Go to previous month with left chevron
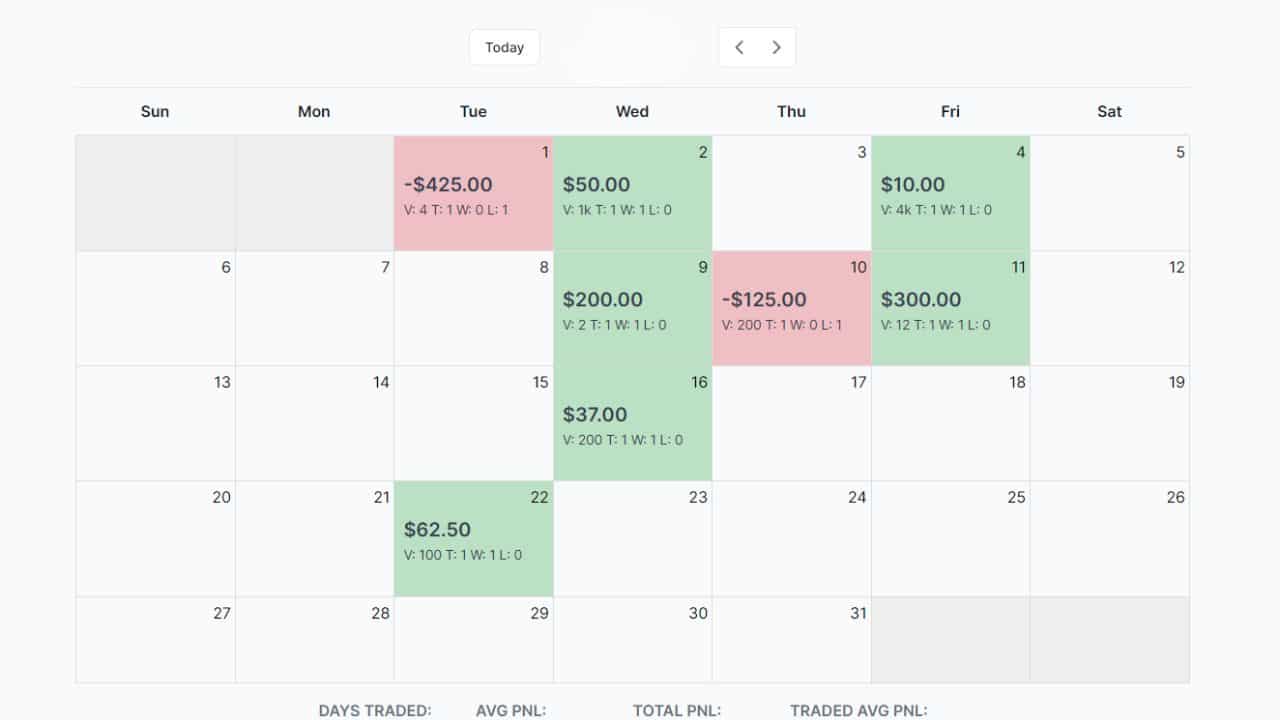The image size is (1280, 720). 739,47
